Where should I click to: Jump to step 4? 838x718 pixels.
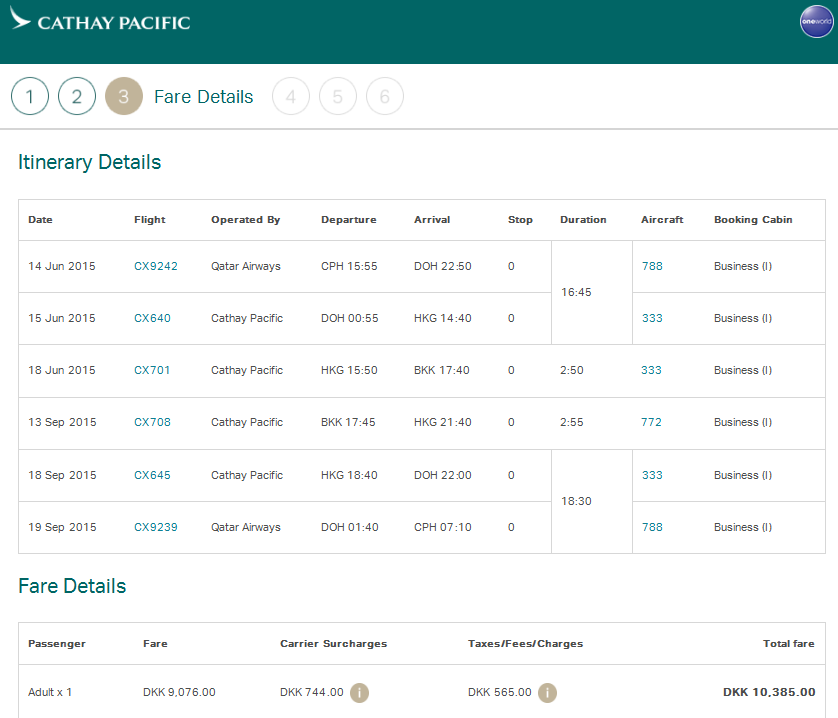pyautogui.click(x=291, y=96)
